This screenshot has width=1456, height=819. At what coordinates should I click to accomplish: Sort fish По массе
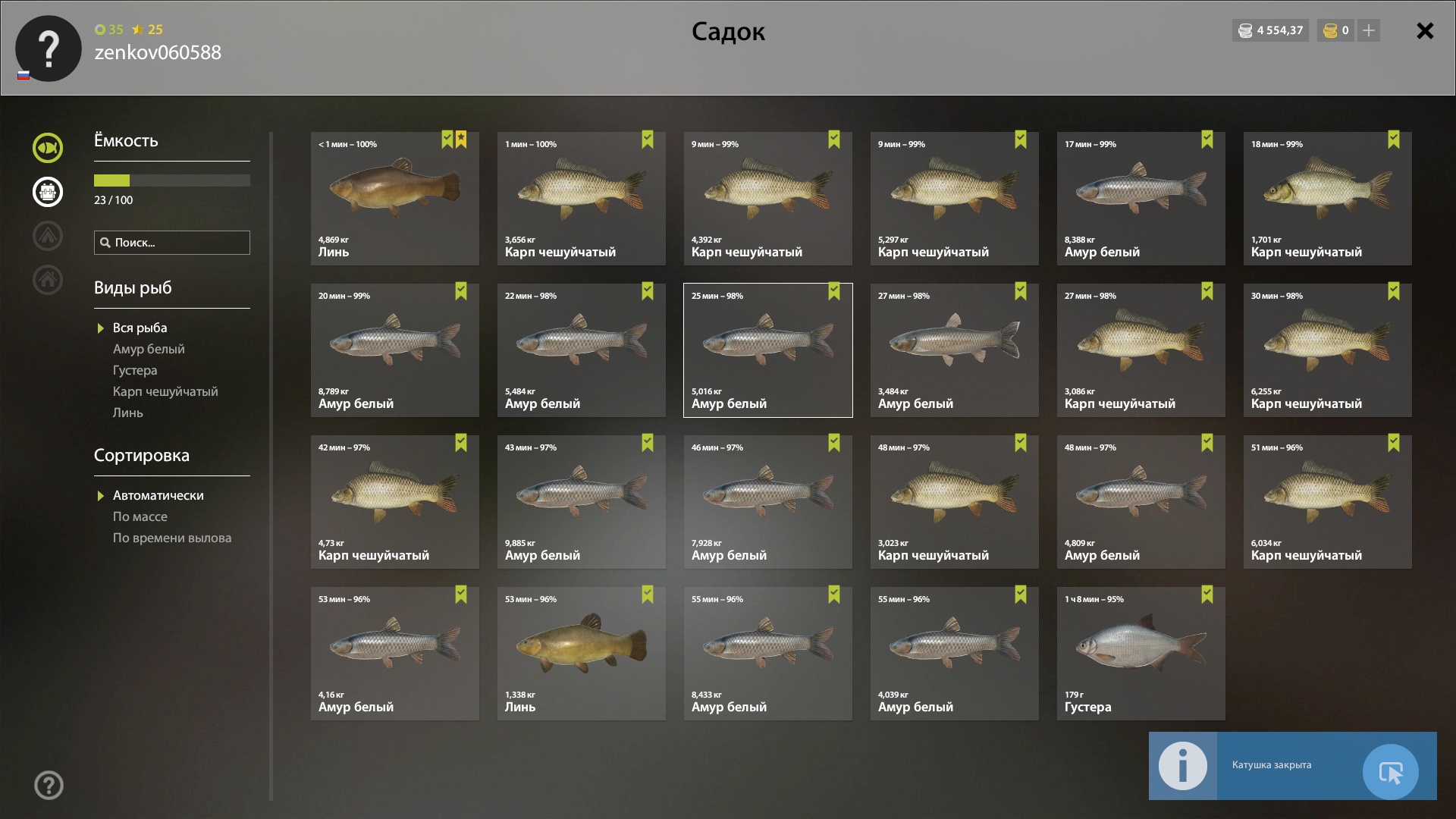tap(140, 516)
